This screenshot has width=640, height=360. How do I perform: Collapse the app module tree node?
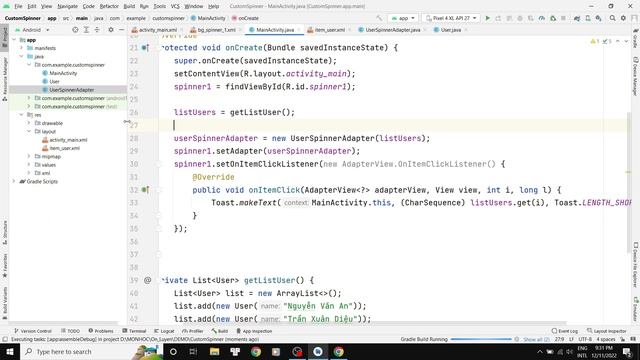14,40
